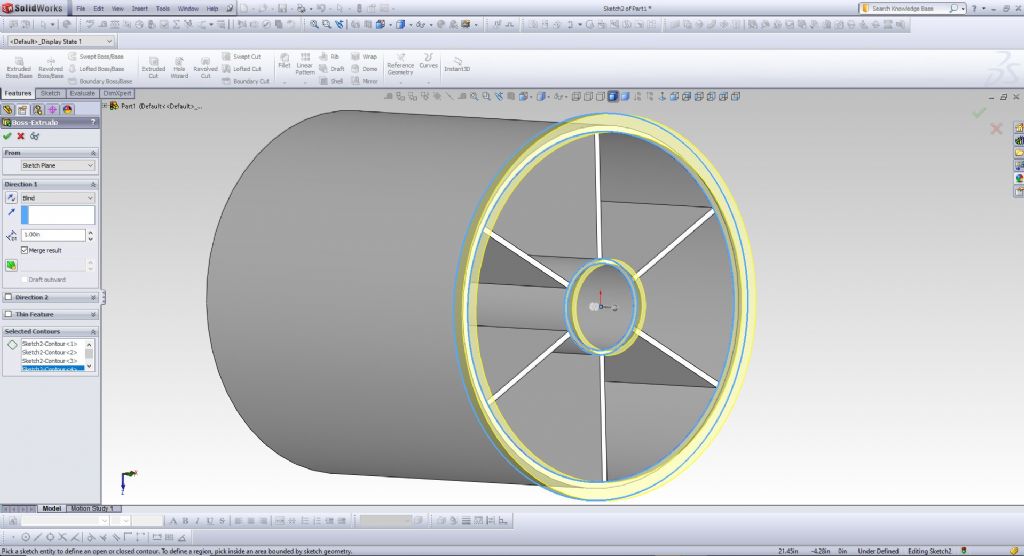This screenshot has height=556, width=1024.
Task: Accept the Boss-Extrude with the green checkmark
Action: tap(7, 136)
